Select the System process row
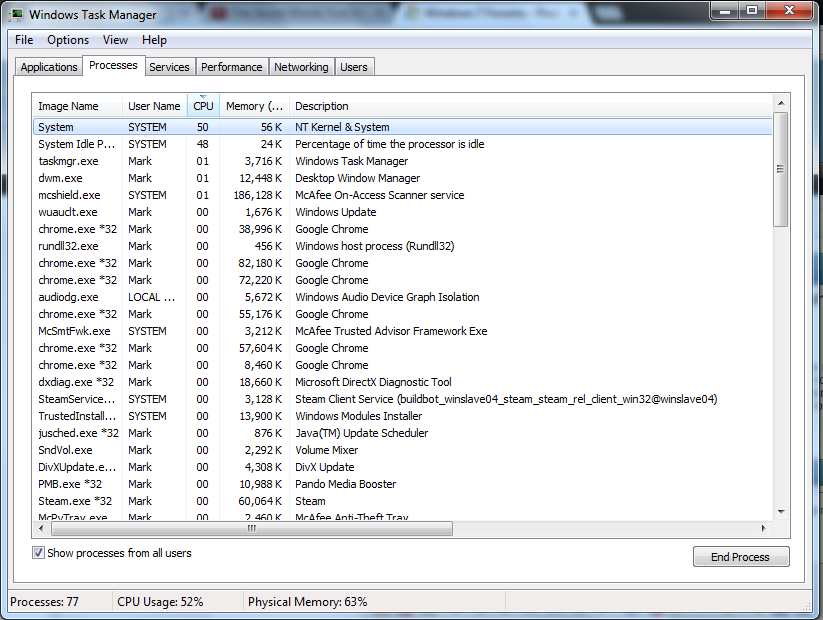Viewport: 823px width, 620px height. click(403, 127)
